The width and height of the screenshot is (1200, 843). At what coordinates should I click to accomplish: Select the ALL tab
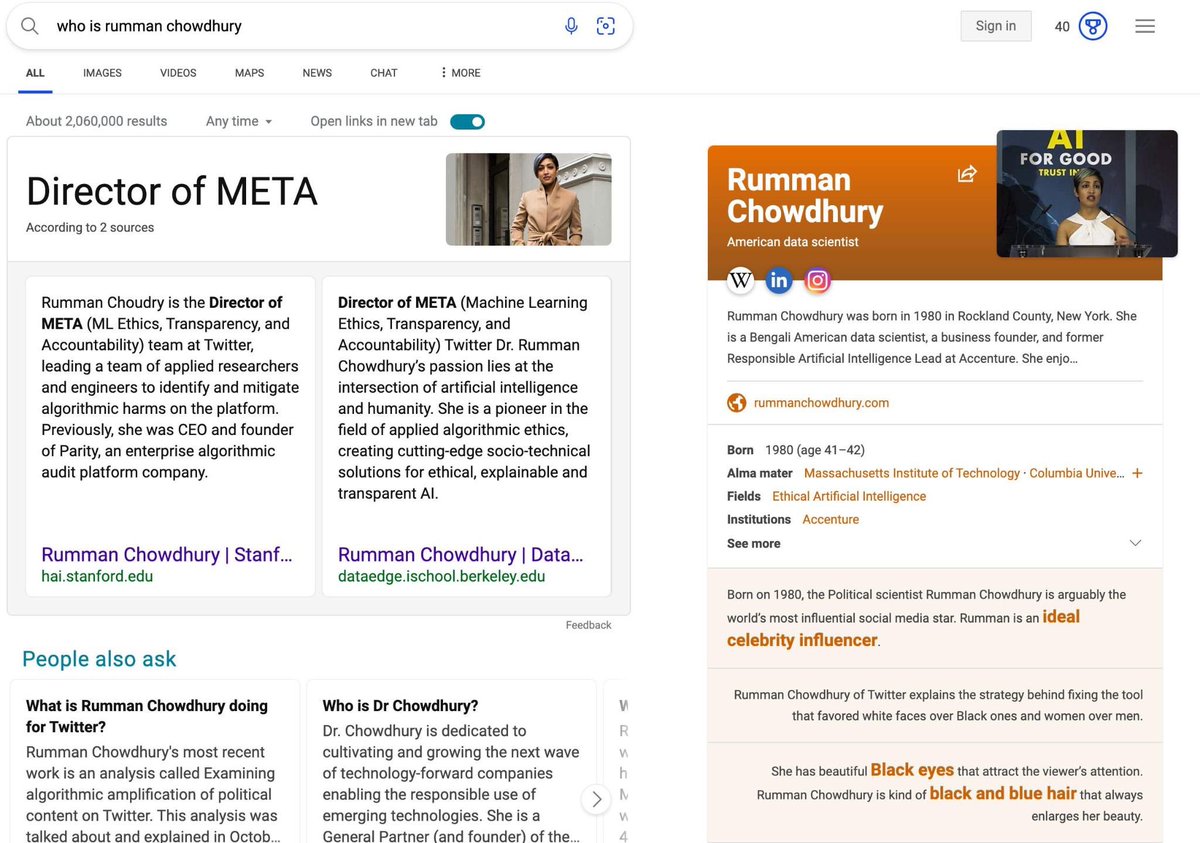(35, 73)
